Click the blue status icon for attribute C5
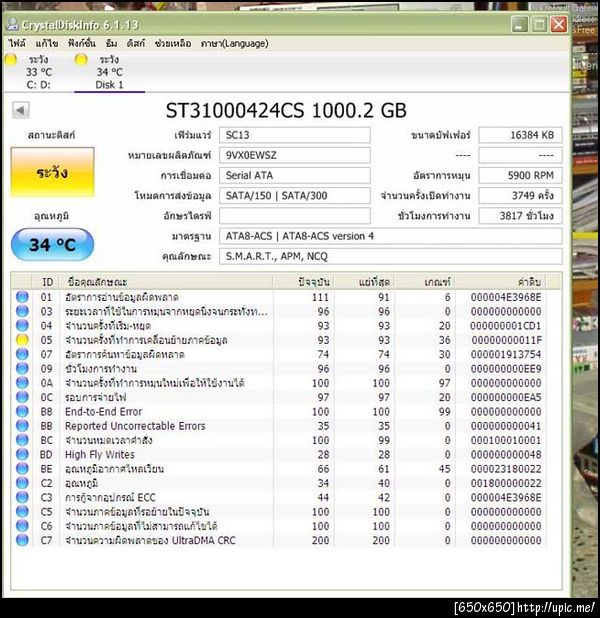600x618 pixels. pyautogui.click(x=22, y=511)
